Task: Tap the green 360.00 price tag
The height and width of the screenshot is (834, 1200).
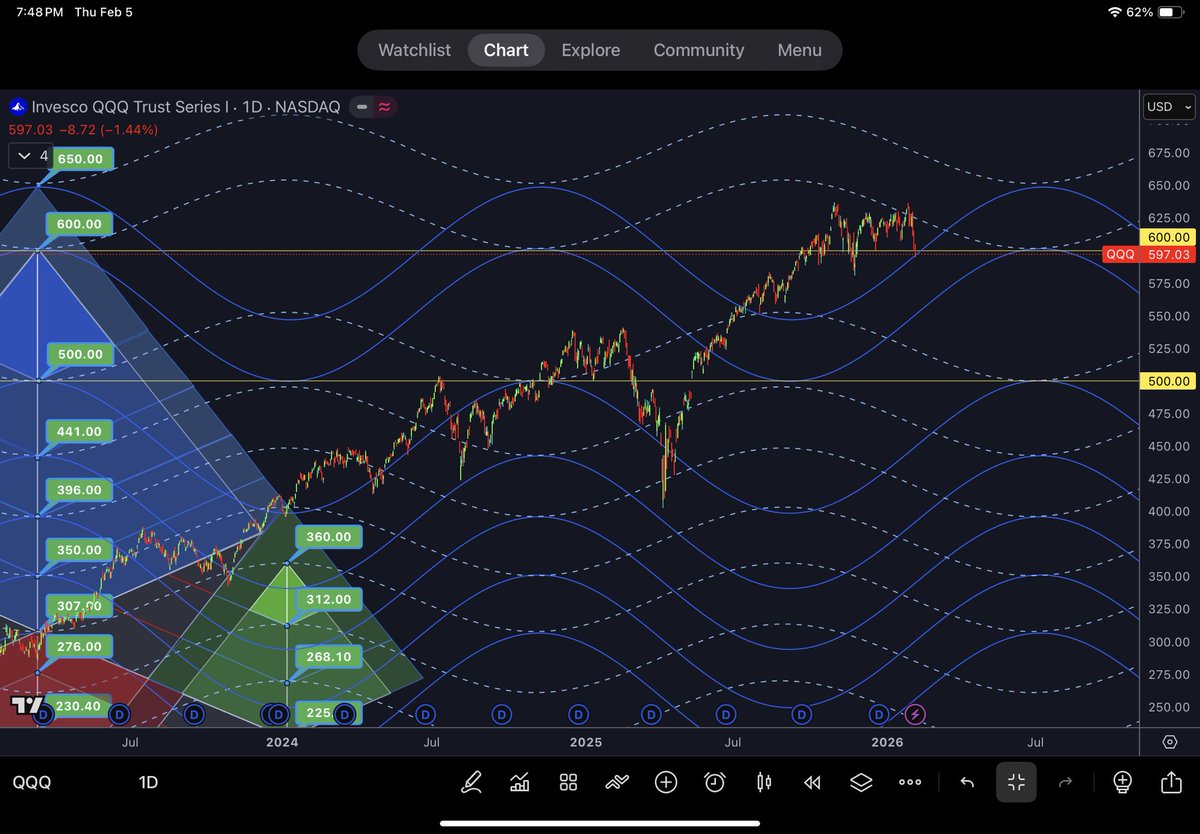Action: (x=329, y=538)
